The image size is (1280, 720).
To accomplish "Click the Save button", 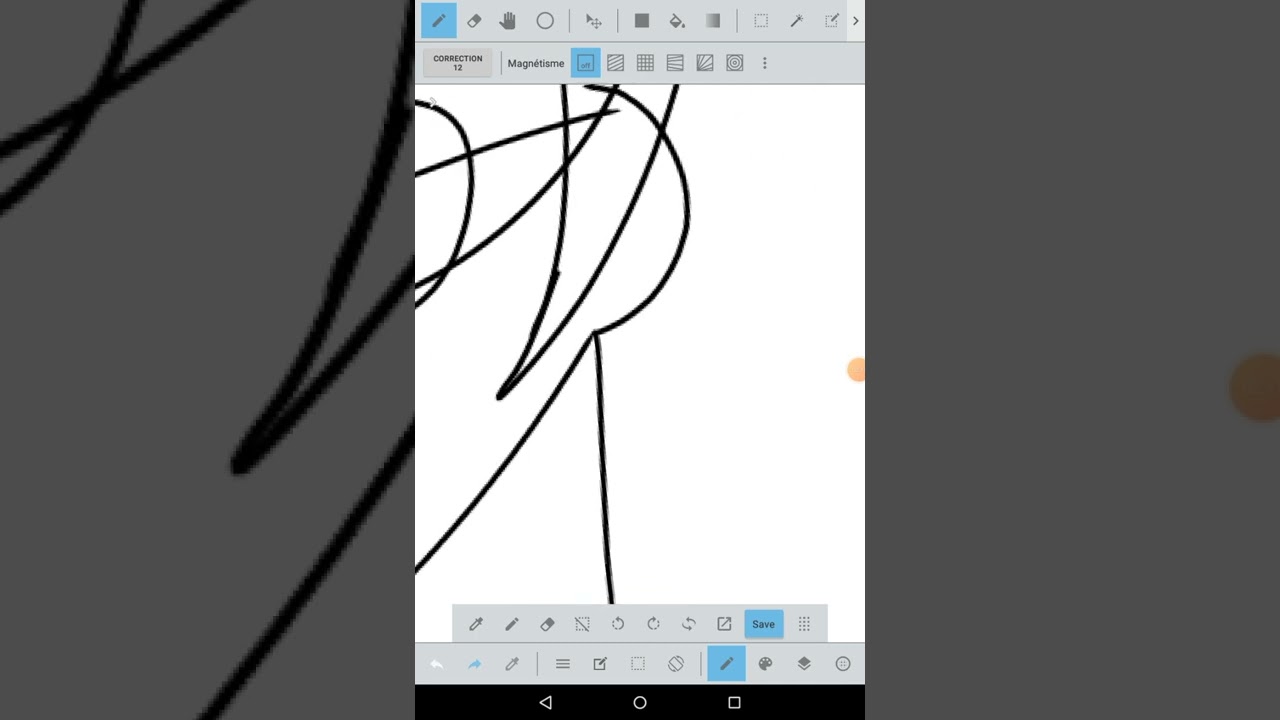I will (763, 624).
